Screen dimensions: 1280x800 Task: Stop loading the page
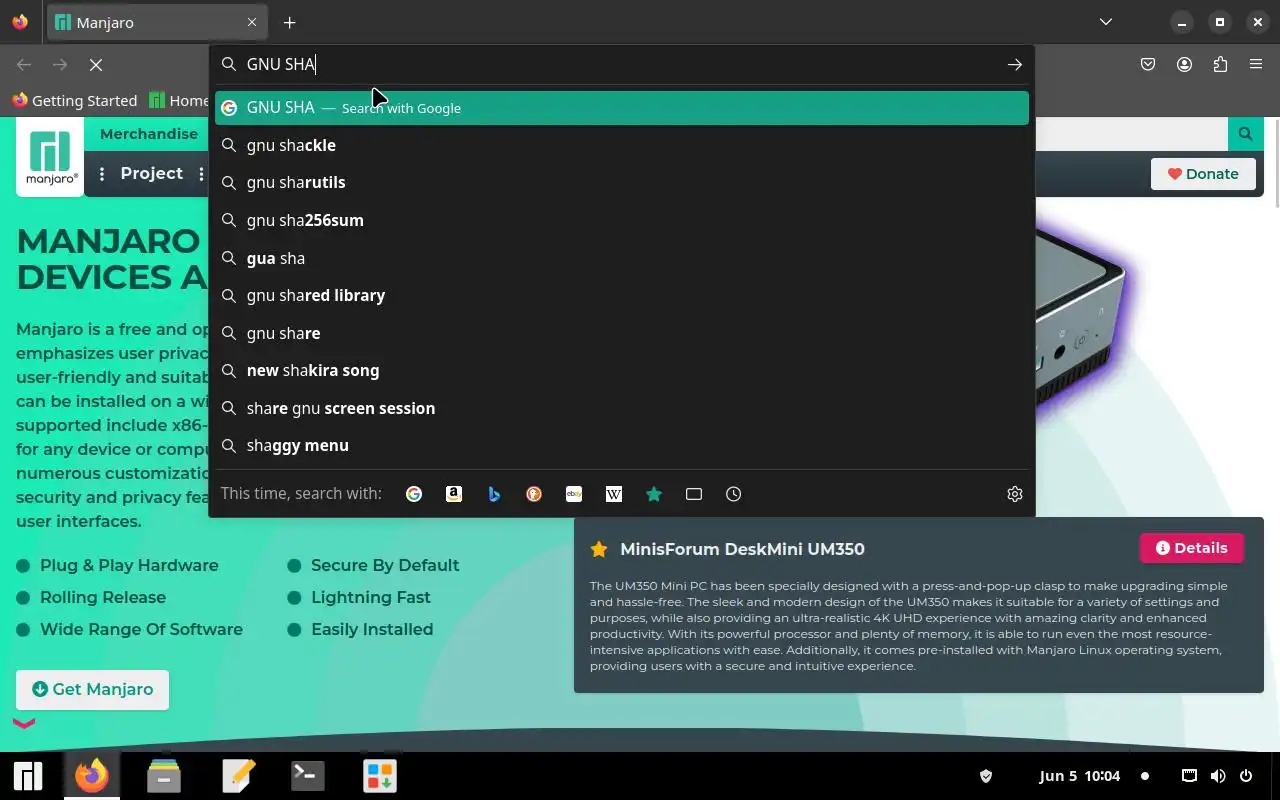(96, 64)
